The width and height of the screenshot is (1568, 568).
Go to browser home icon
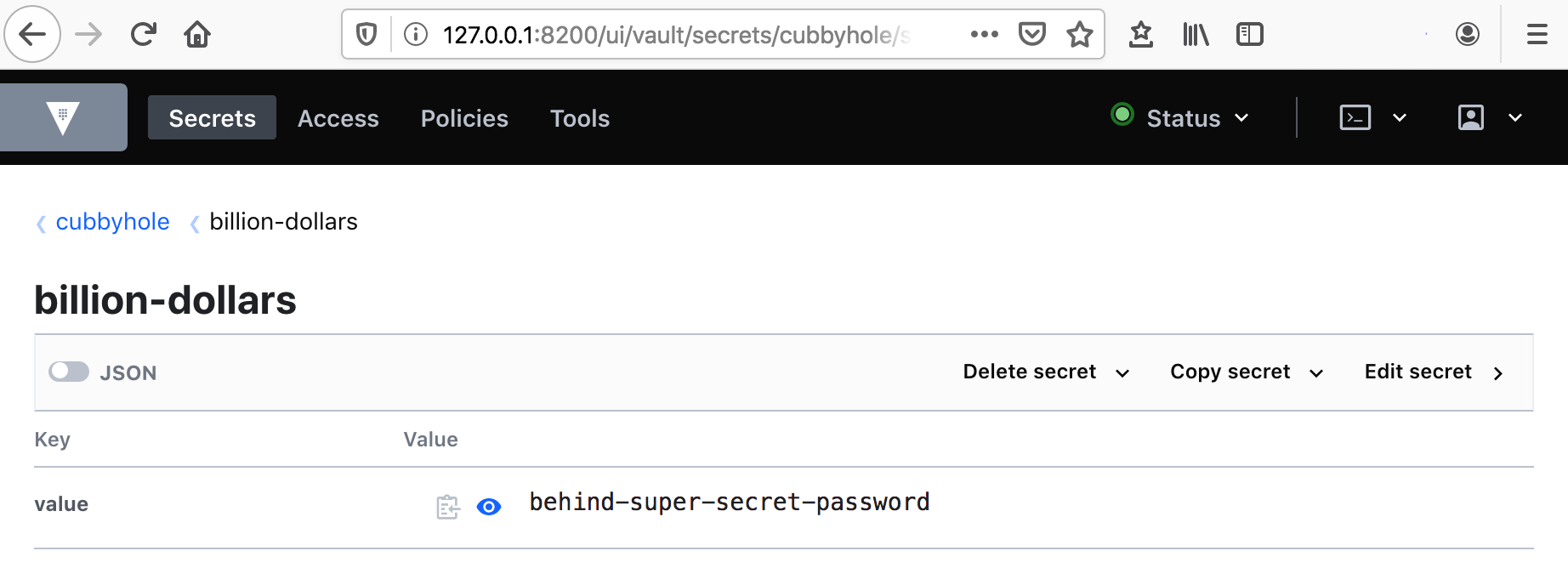pyautogui.click(x=197, y=35)
